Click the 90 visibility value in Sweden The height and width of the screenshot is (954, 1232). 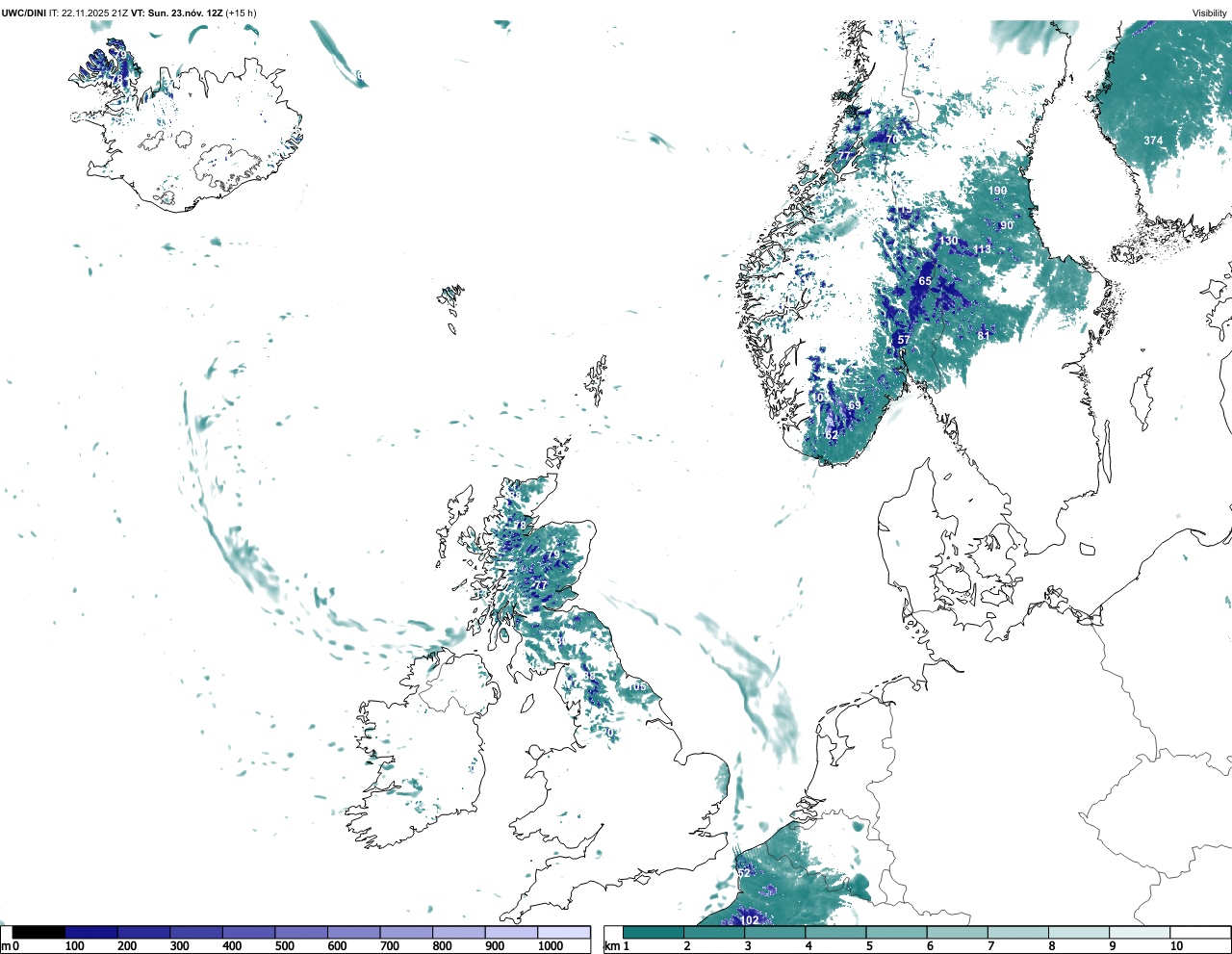(1007, 225)
